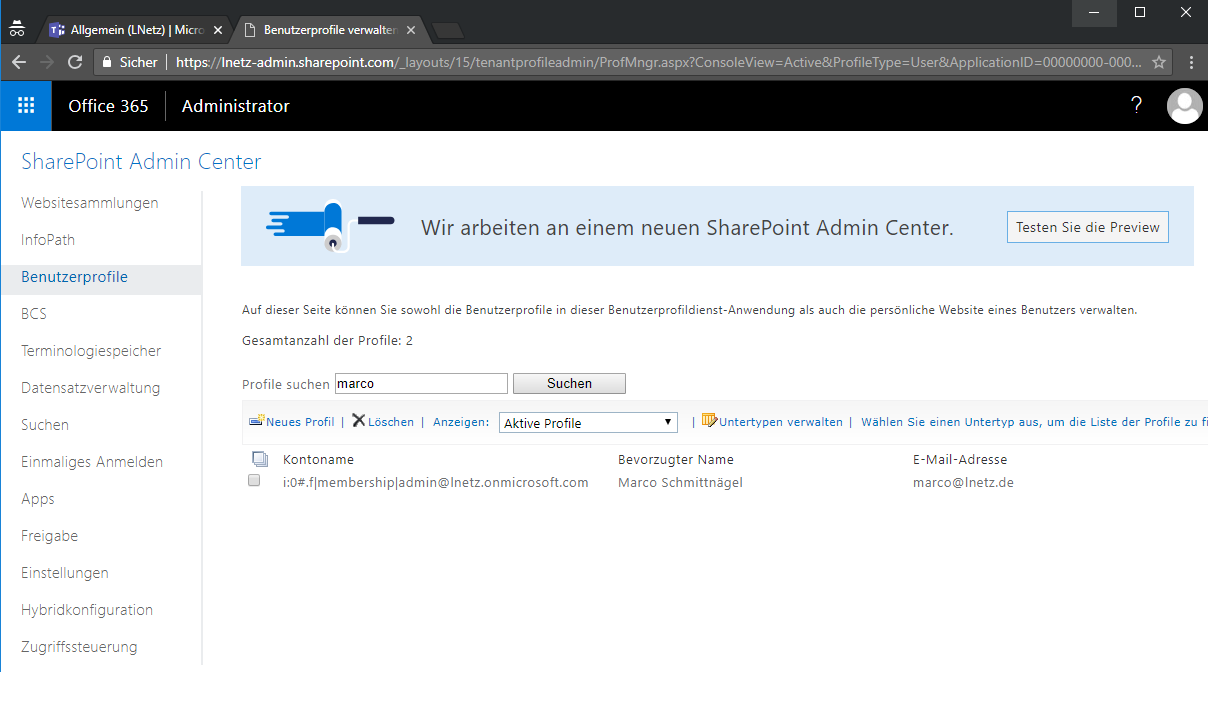Viewport: 1208px width, 727px height.
Task: Click preferred name Marco Schmittnägel
Action: coord(680,482)
